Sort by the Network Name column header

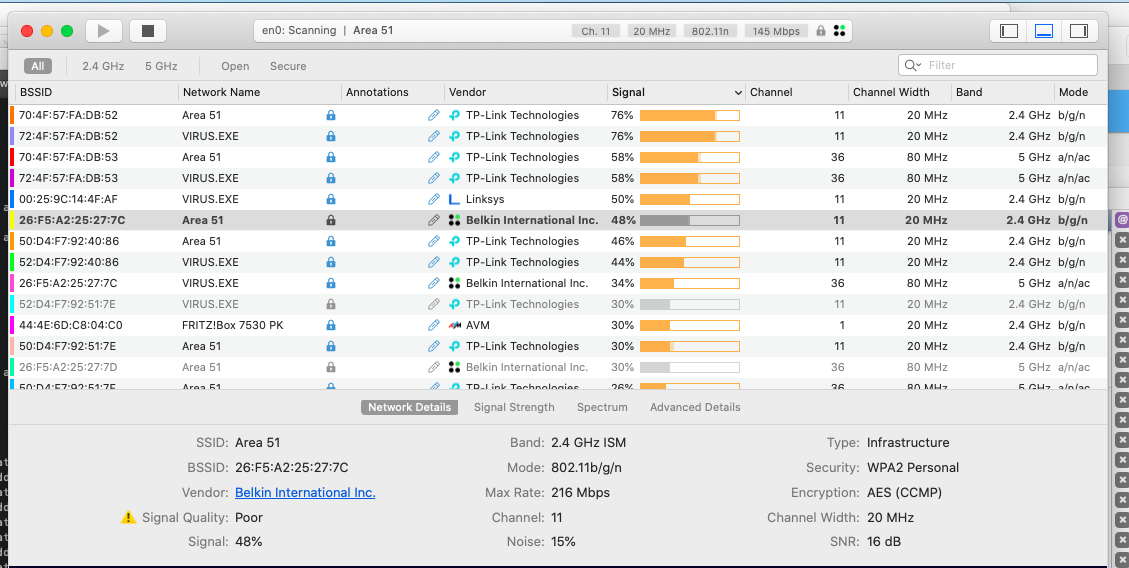coord(260,92)
